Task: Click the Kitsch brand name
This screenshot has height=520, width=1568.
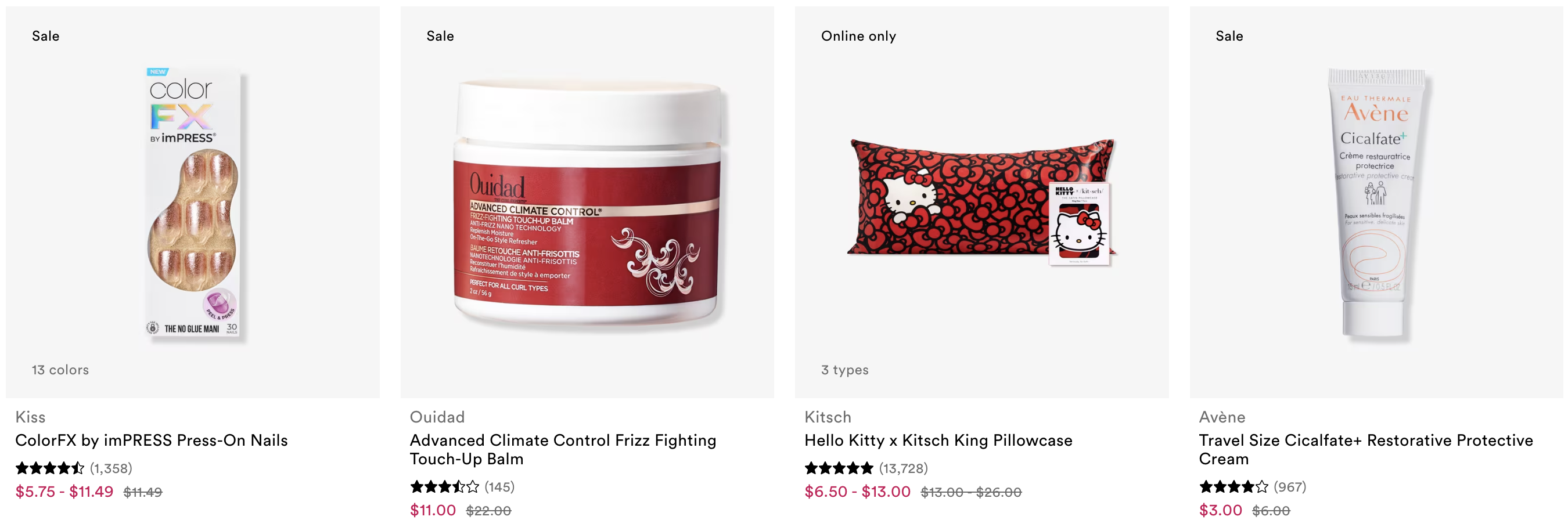Action: [828, 417]
